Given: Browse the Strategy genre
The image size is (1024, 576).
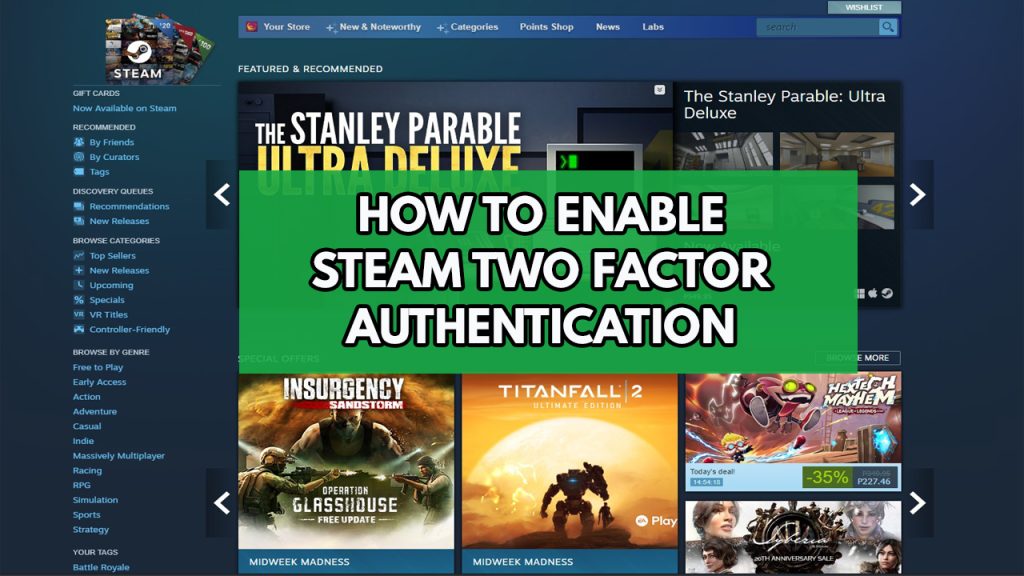Looking at the screenshot, I should [x=91, y=530].
